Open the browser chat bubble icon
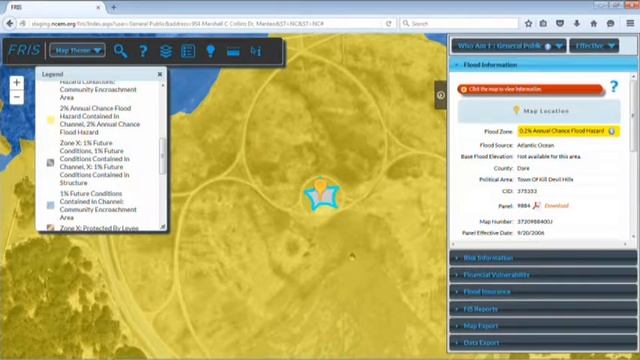 [x=610, y=24]
